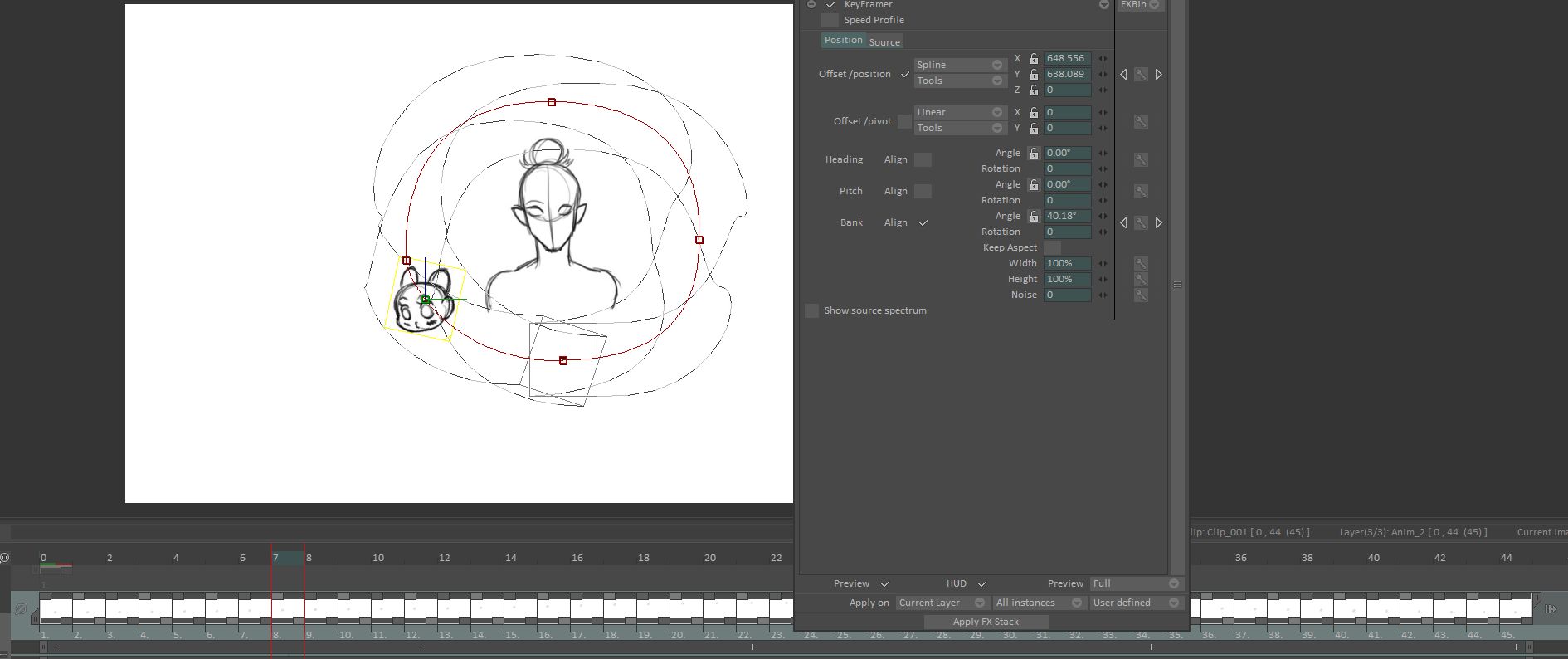
Task: Click the Offset/pivot key wrench icon
Action: click(1141, 121)
